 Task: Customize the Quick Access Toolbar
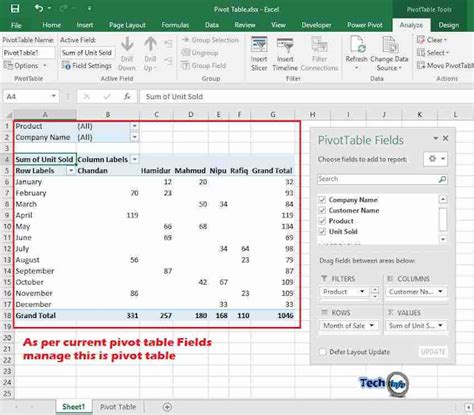pos(89,8)
